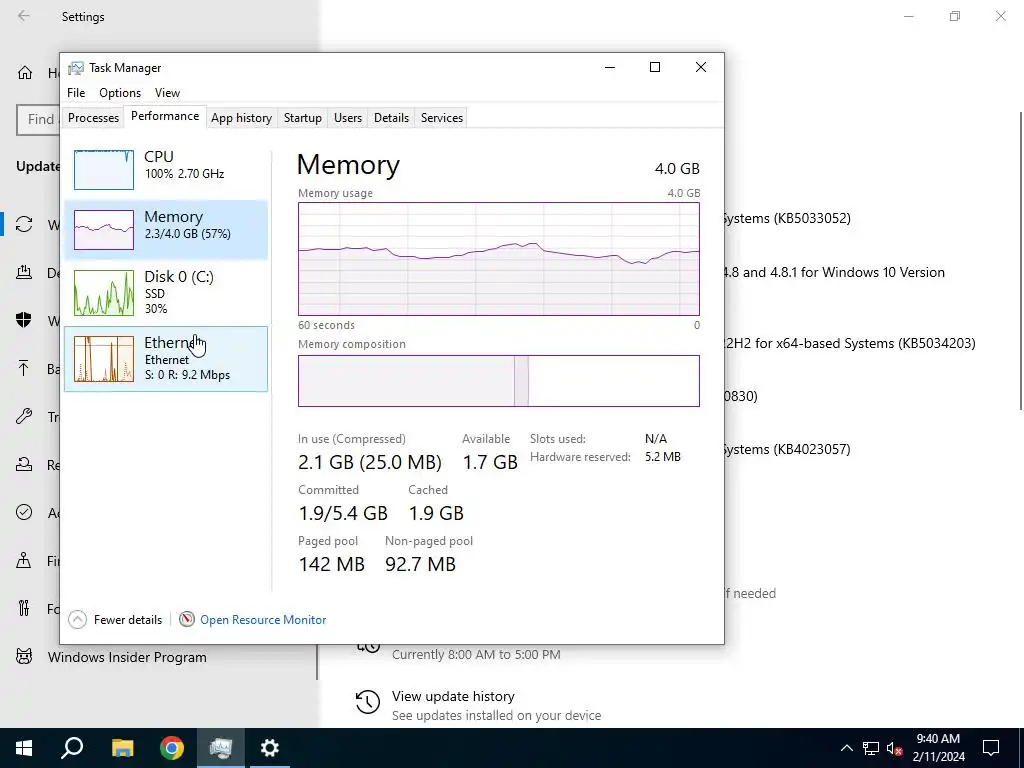The height and width of the screenshot is (768, 1024).
Task: Click the Recovery icon in Settings sidebar
Action: click(x=24, y=464)
